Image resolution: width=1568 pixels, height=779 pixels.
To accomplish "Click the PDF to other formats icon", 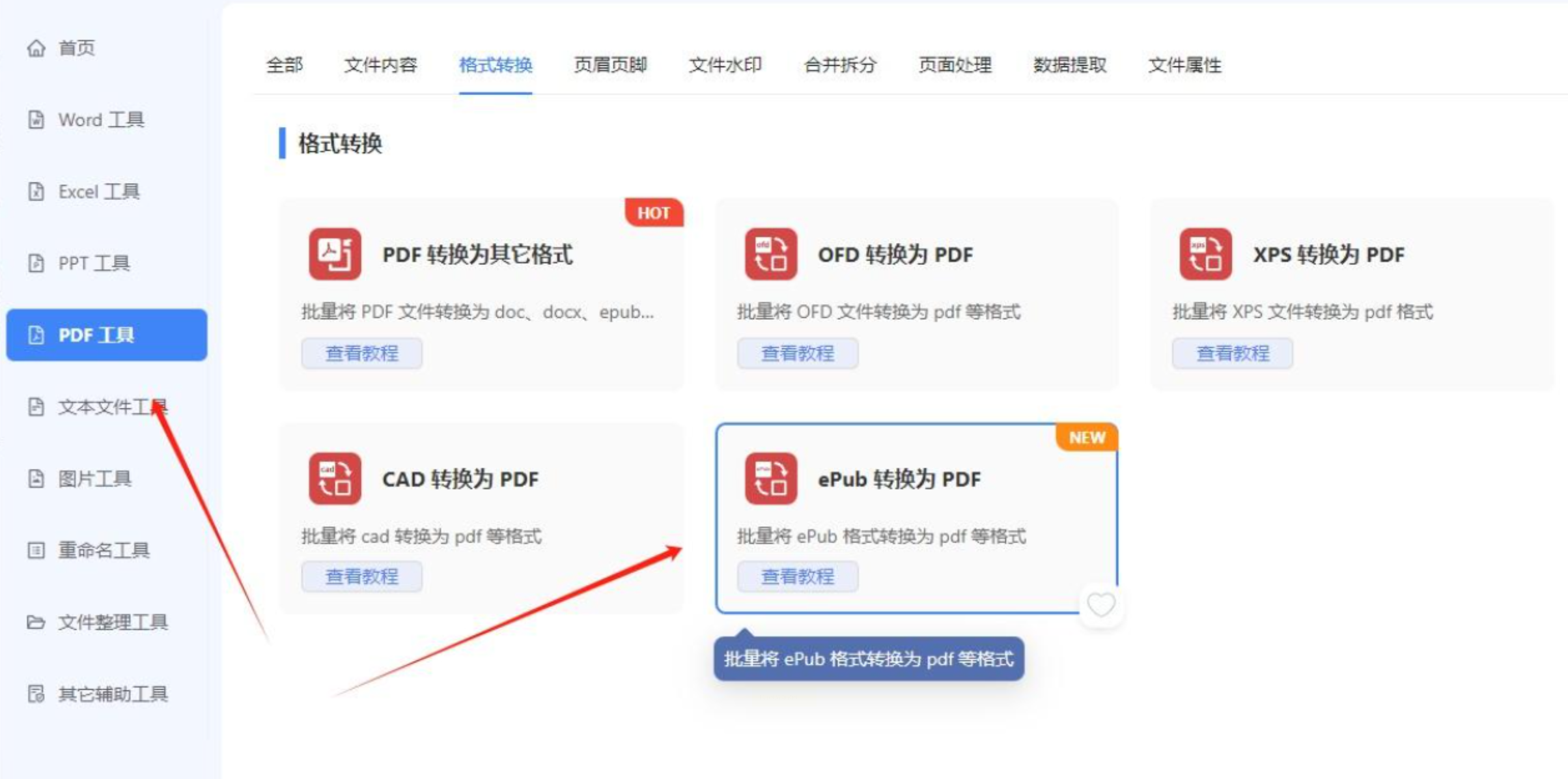I will tap(335, 254).
